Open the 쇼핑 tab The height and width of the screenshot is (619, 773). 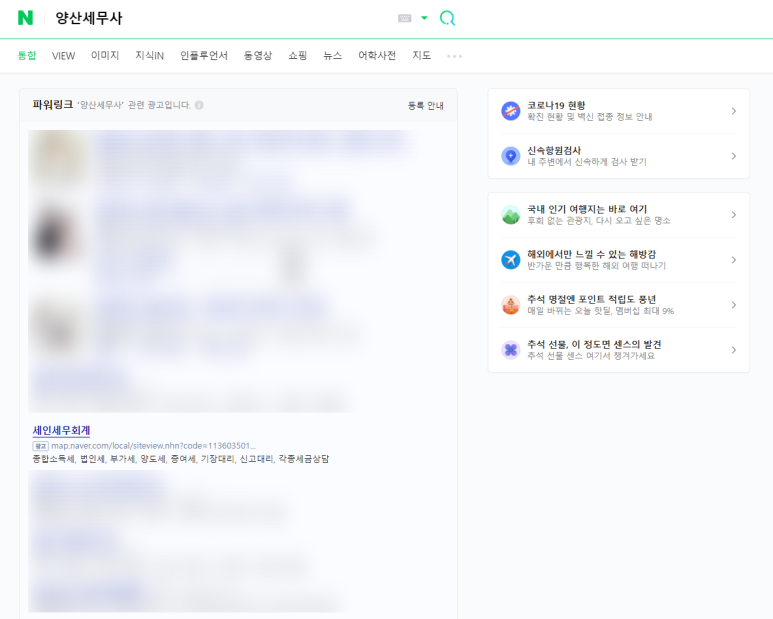pyautogui.click(x=298, y=55)
